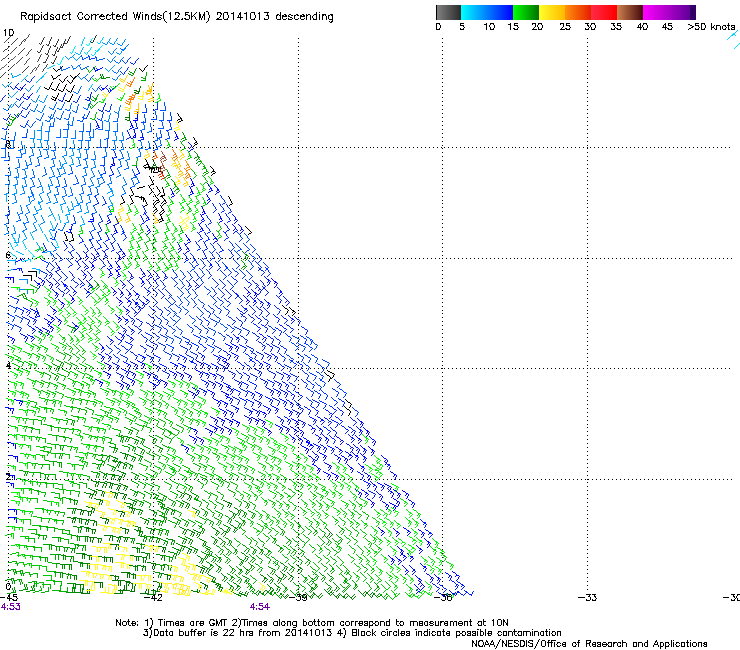Click the Rapidscat Corrected Winds title
Viewport: 740px width, 650px height.
177,16
